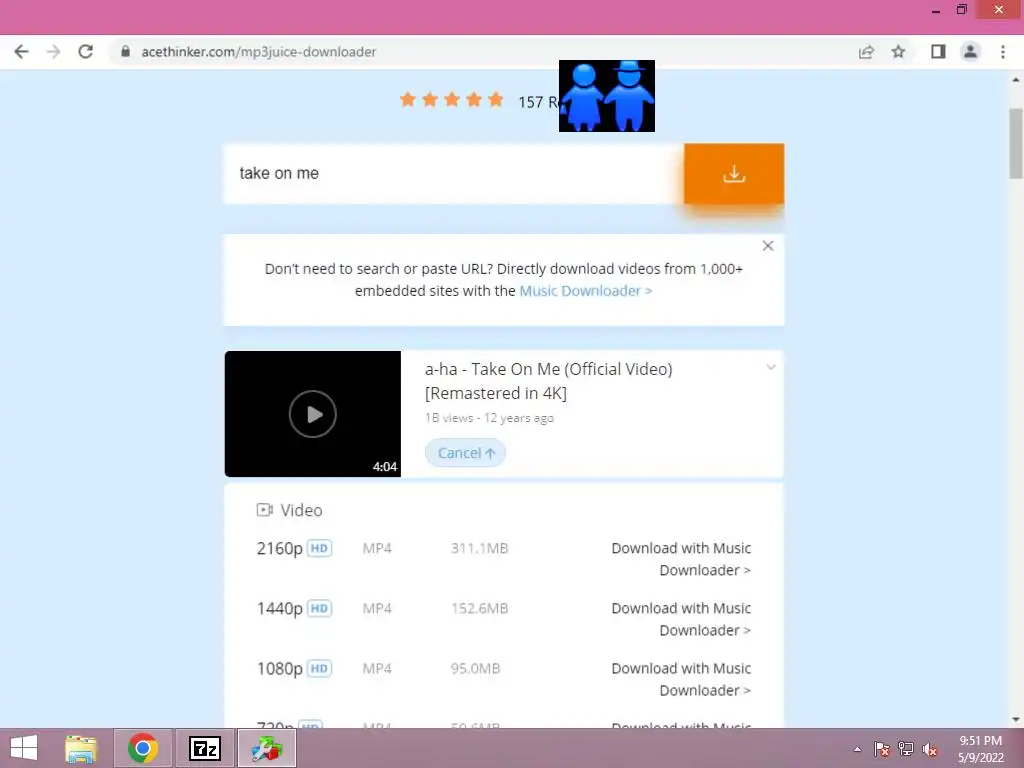Open the colorful tool taskbar app

(267, 748)
